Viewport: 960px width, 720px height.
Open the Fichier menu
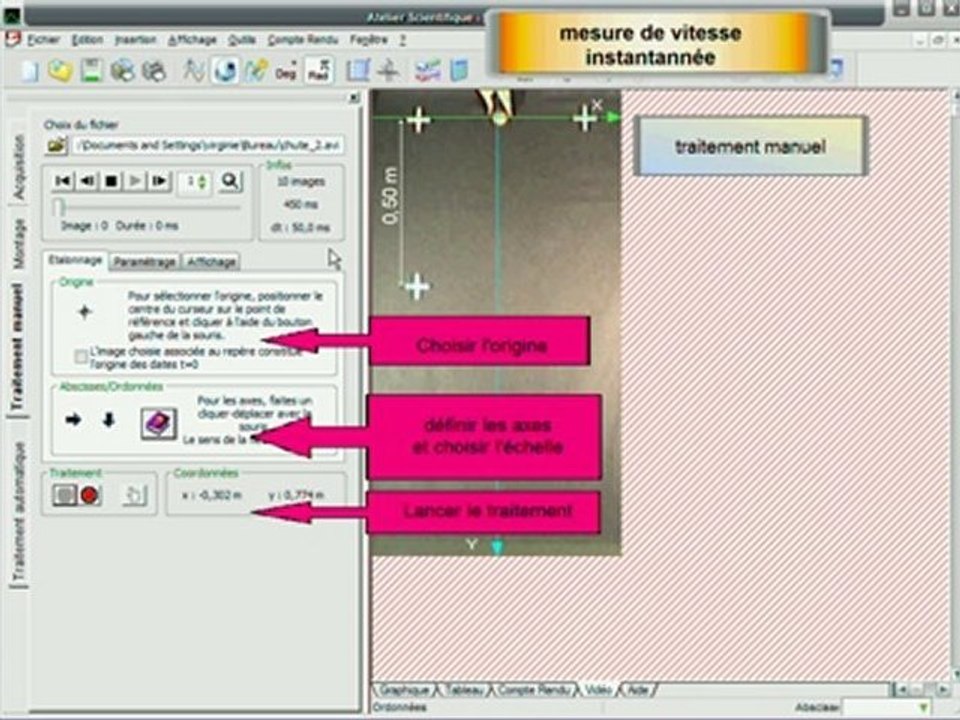43,40
